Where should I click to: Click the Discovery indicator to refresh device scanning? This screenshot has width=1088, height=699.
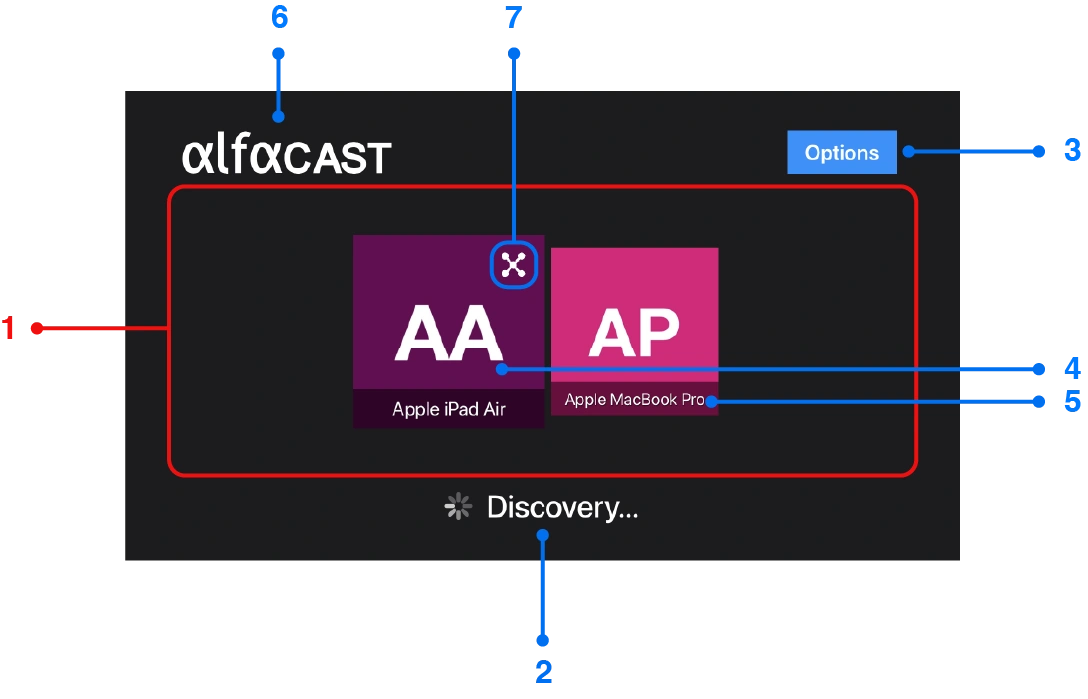tap(457, 506)
